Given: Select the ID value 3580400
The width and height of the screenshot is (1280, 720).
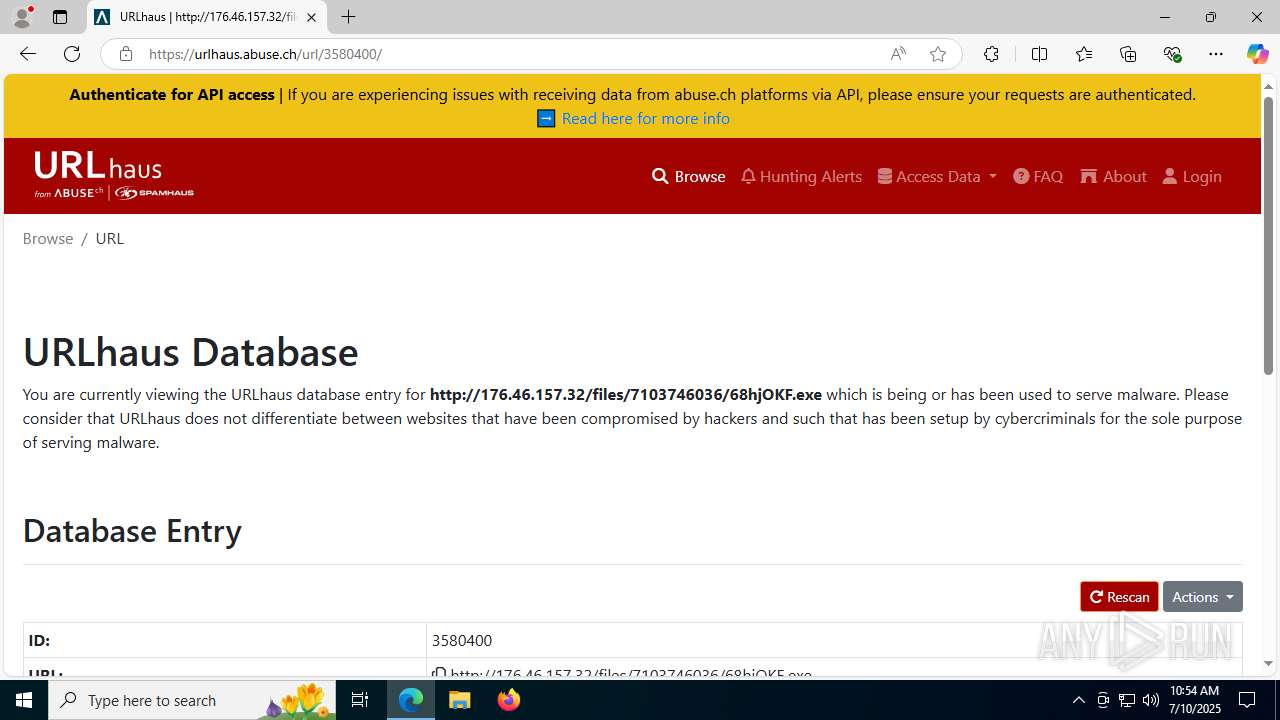Looking at the screenshot, I should [x=462, y=640].
